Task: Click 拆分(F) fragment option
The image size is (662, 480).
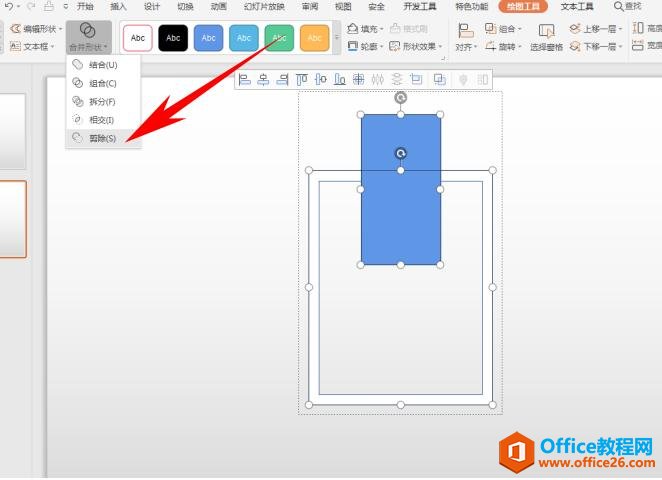Action: coord(102,101)
